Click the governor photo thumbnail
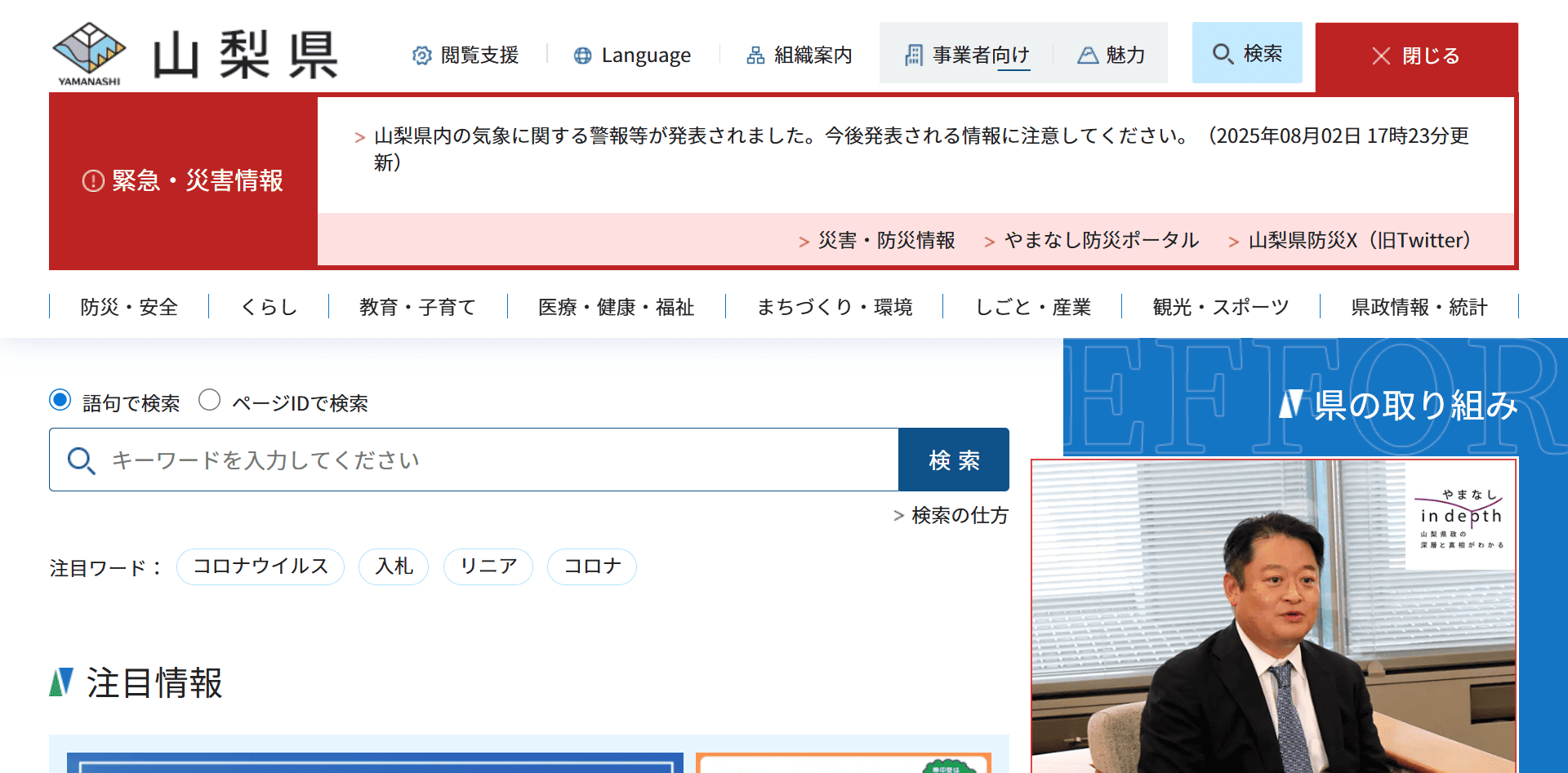The width and height of the screenshot is (1568, 773). click(1274, 616)
